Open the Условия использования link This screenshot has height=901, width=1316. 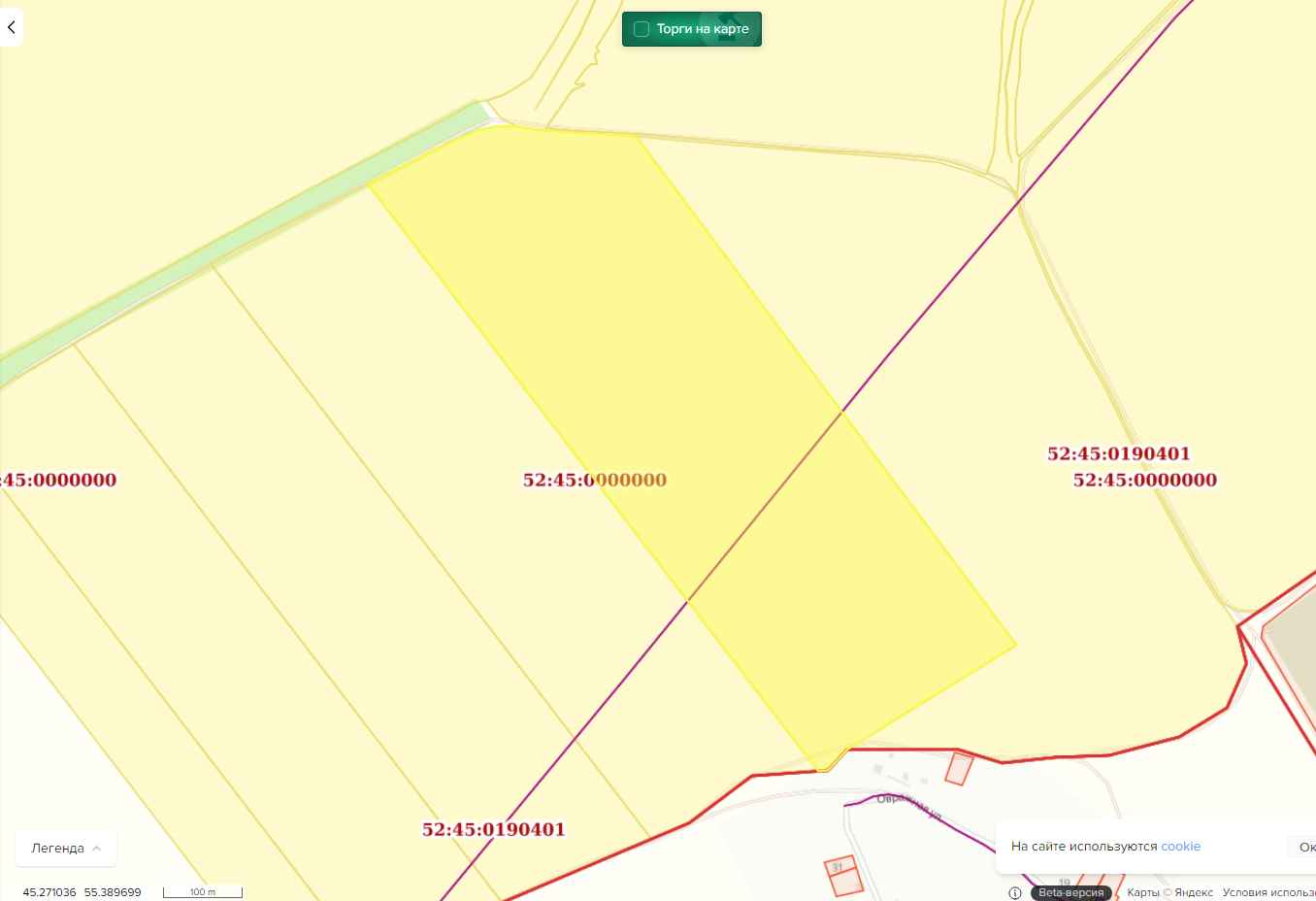click(1268, 892)
